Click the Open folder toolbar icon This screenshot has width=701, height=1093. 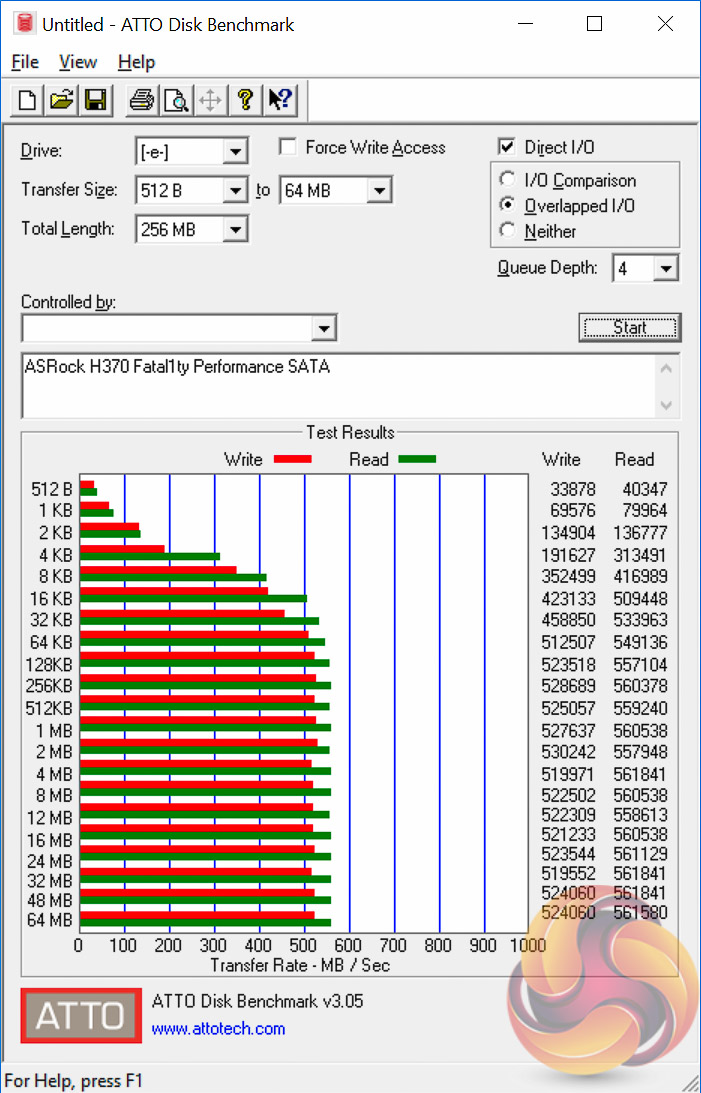(61, 100)
